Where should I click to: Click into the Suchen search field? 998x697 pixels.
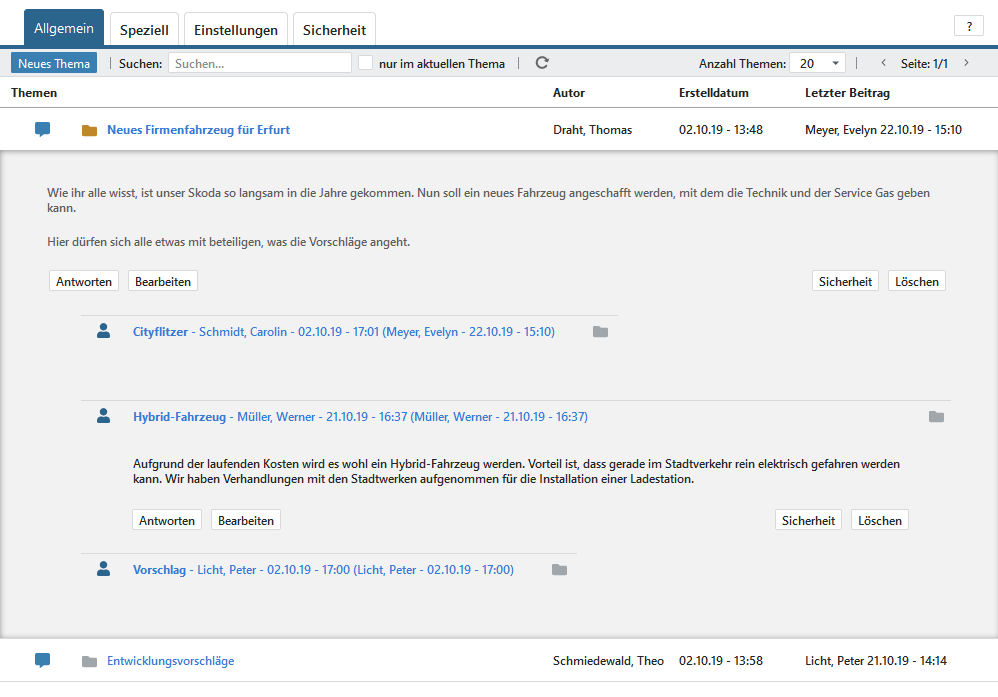[x=259, y=63]
